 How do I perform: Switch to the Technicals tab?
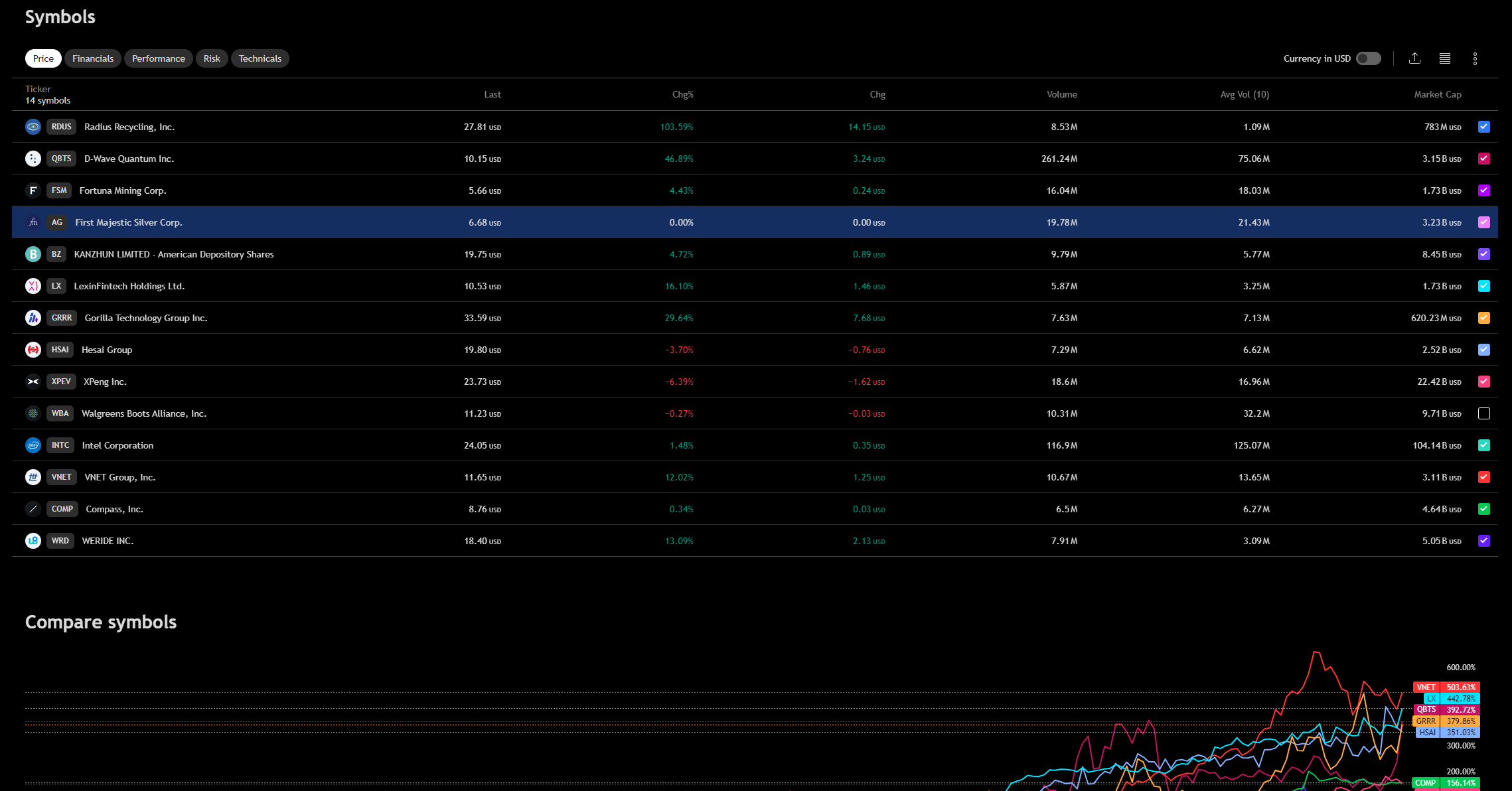(x=260, y=58)
